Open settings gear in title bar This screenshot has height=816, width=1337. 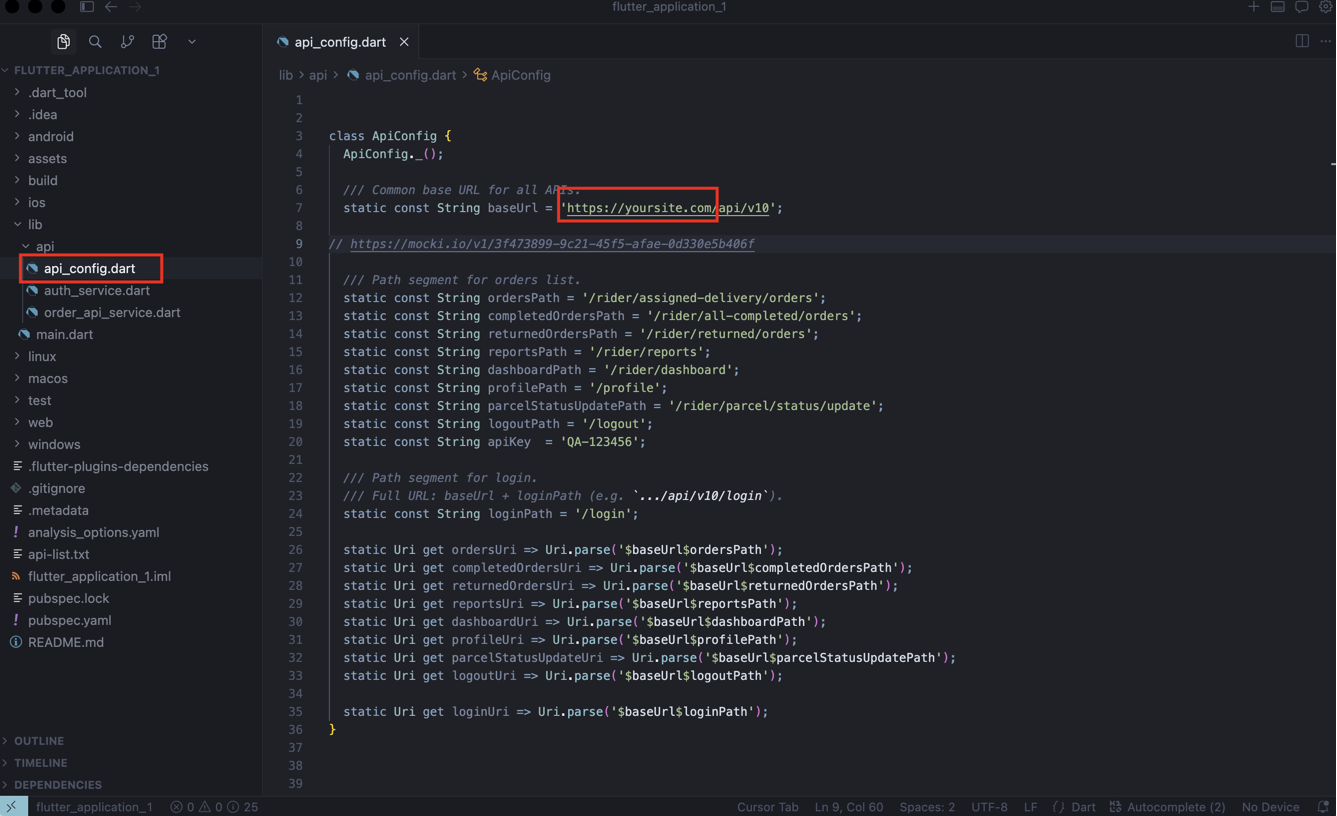click(1326, 7)
